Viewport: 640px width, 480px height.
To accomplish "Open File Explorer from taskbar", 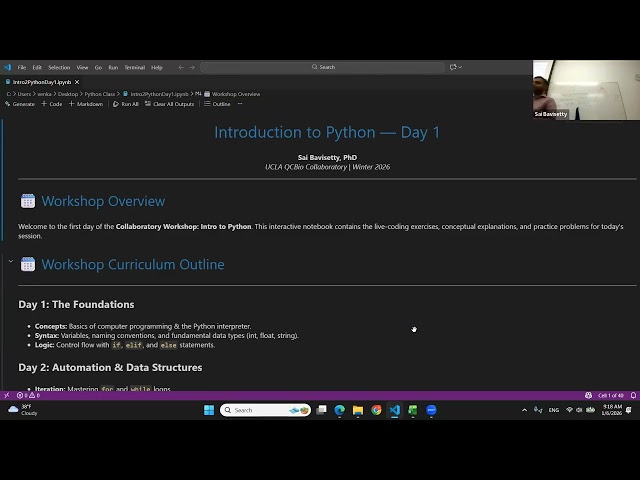I will 358,410.
